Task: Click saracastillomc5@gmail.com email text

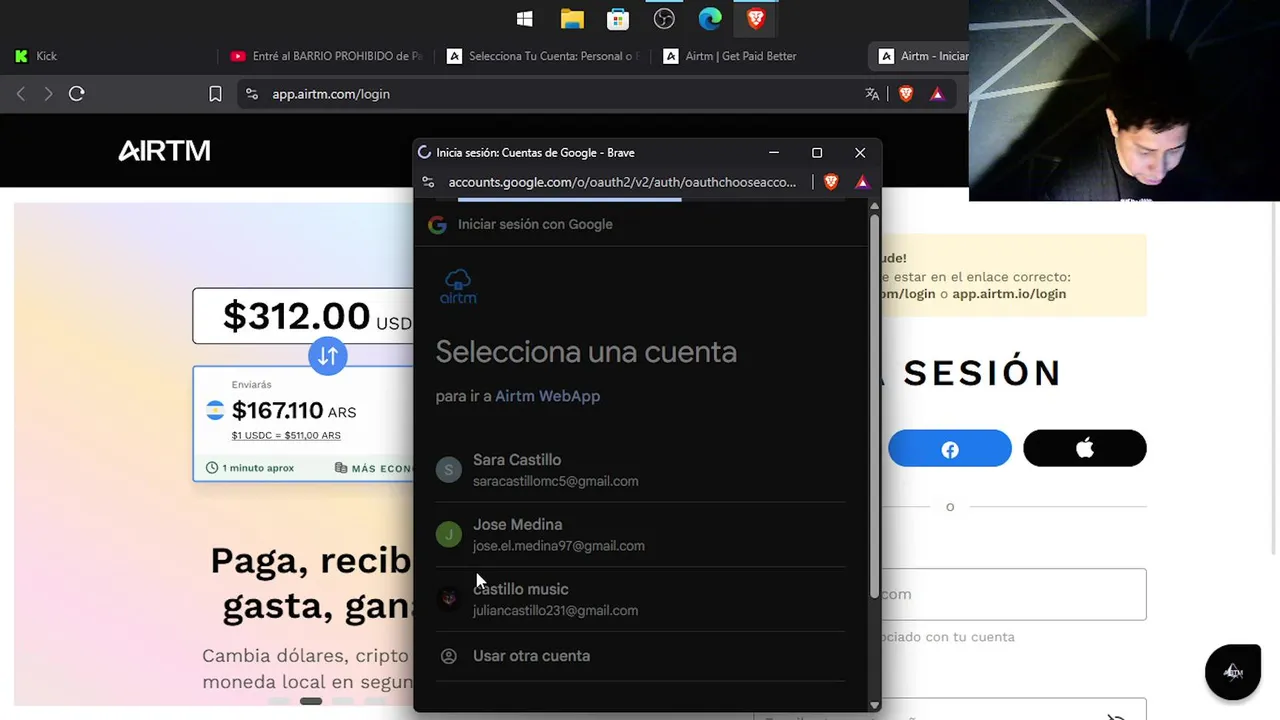Action: tap(555, 481)
